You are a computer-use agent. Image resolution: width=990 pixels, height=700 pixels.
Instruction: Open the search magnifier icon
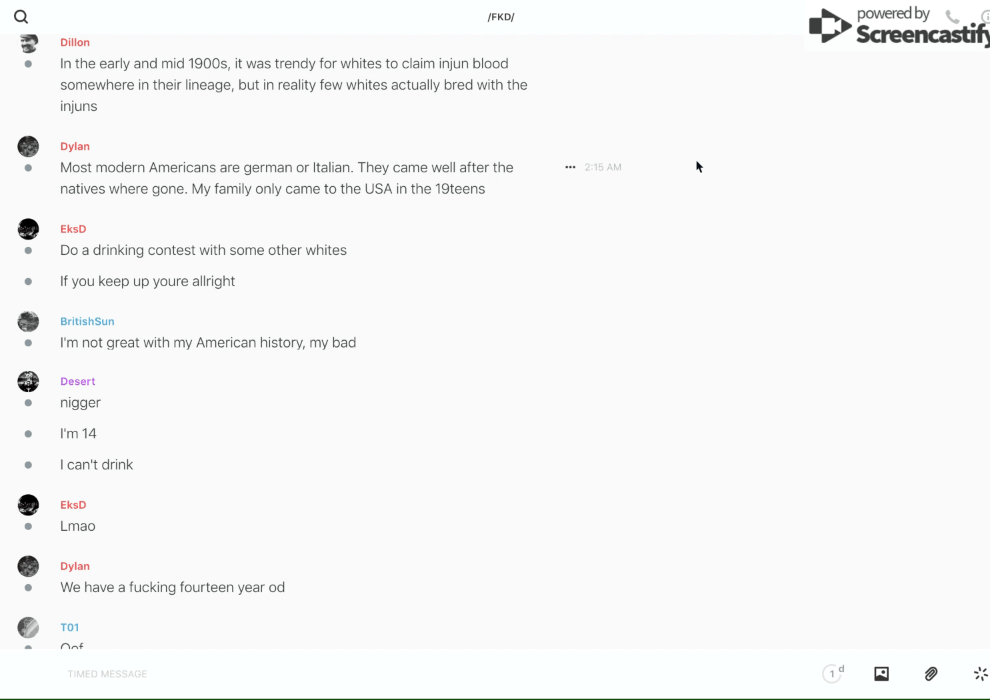point(21,17)
